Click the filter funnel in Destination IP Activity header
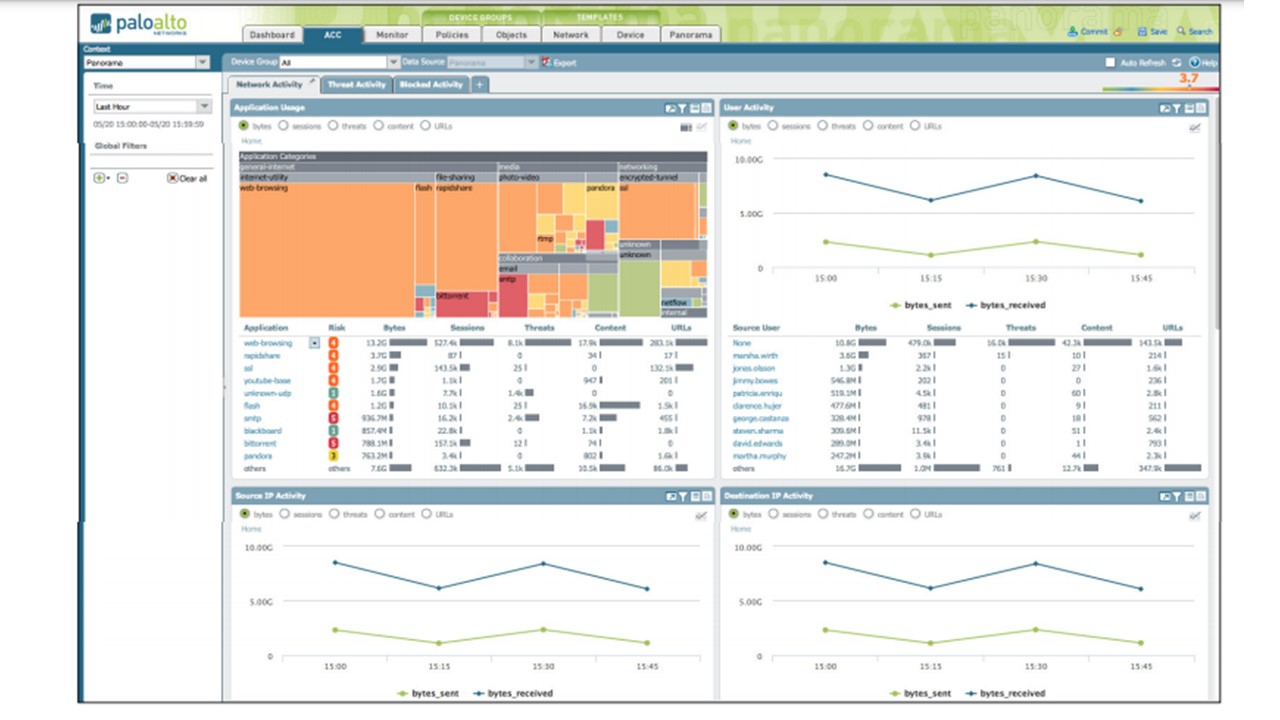1280x720 pixels. (x=1177, y=496)
